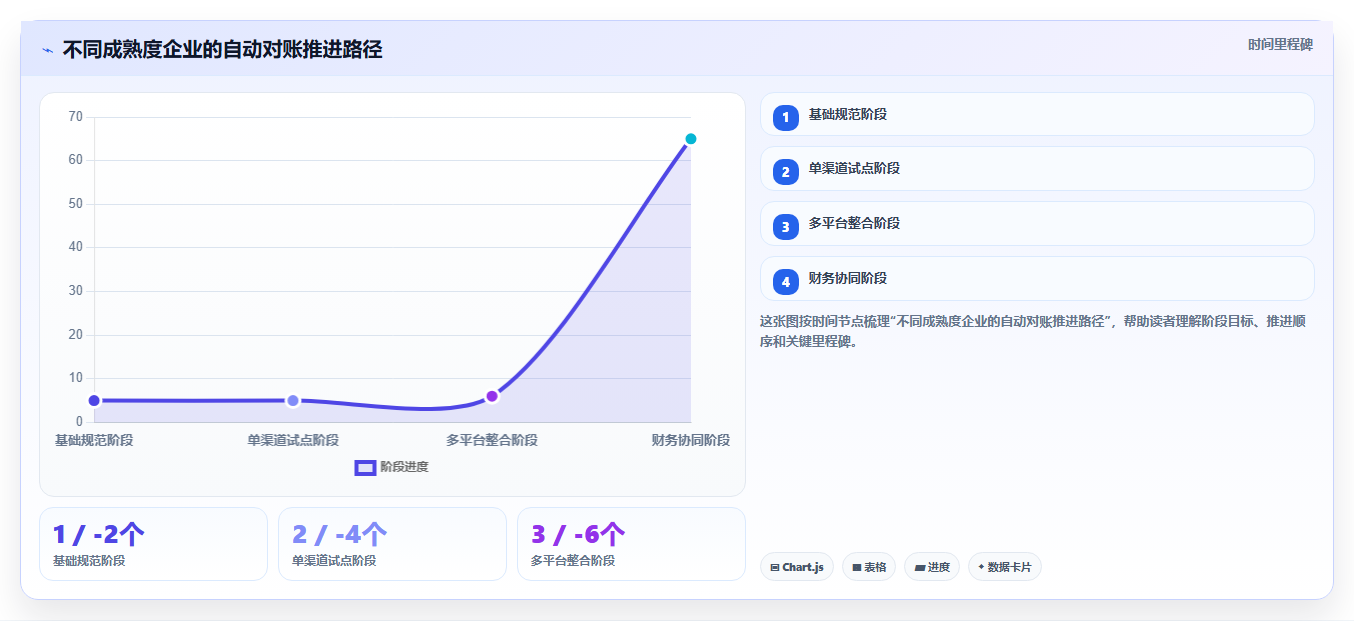The width and height of the screenshot is (1354, 621).
Task: Click the chart data point for 单渠道试点阶段
Action: pos(293,400)
